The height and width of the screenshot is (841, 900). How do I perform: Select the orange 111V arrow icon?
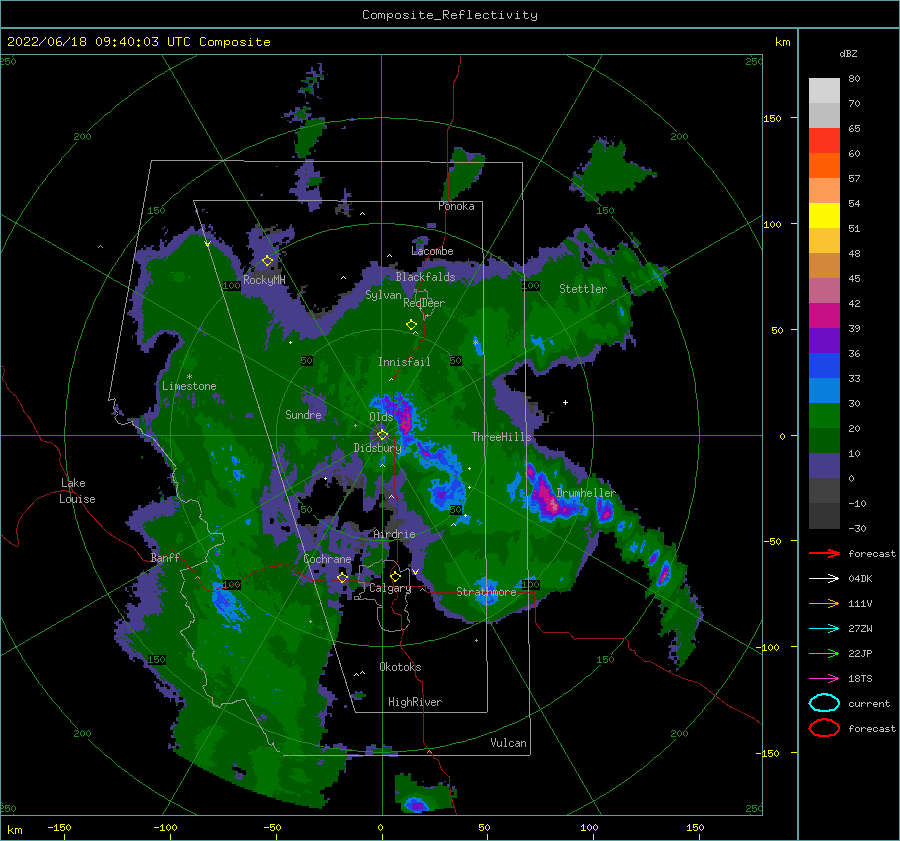[824, 603]
